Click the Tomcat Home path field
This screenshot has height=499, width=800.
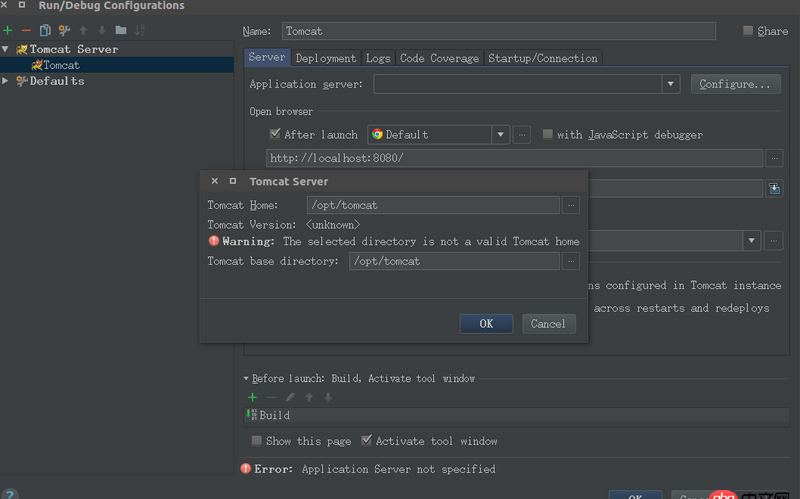pos(433,205)
